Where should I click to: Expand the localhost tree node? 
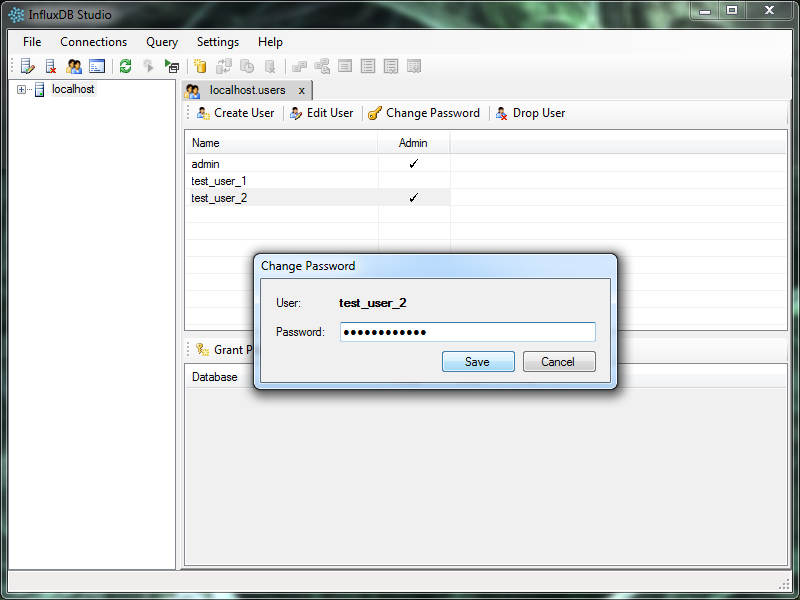[22, 90]
